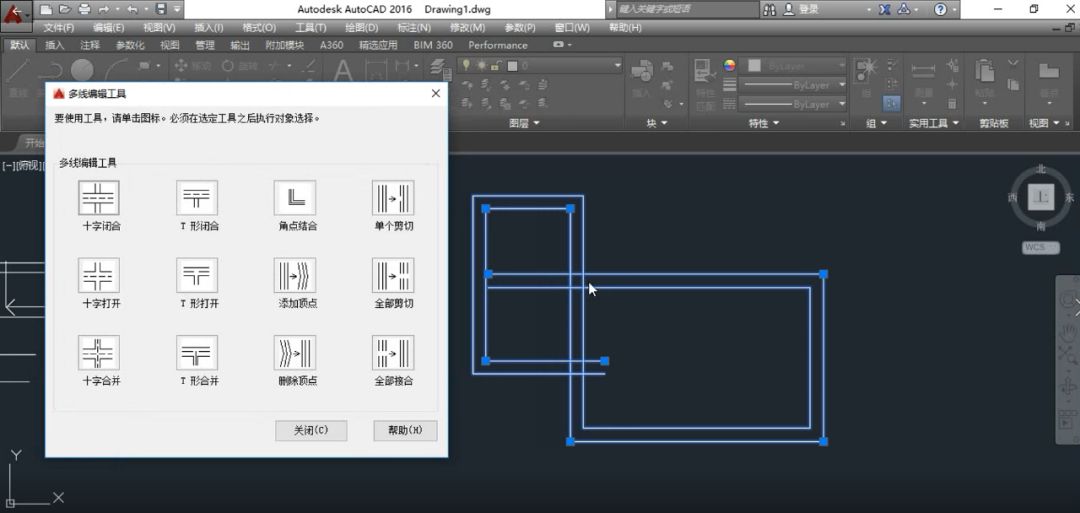Click the Line tool in the ribbon
Image resolution: width=1080 pixels, height=513 pixels.
tap(17, 70)
